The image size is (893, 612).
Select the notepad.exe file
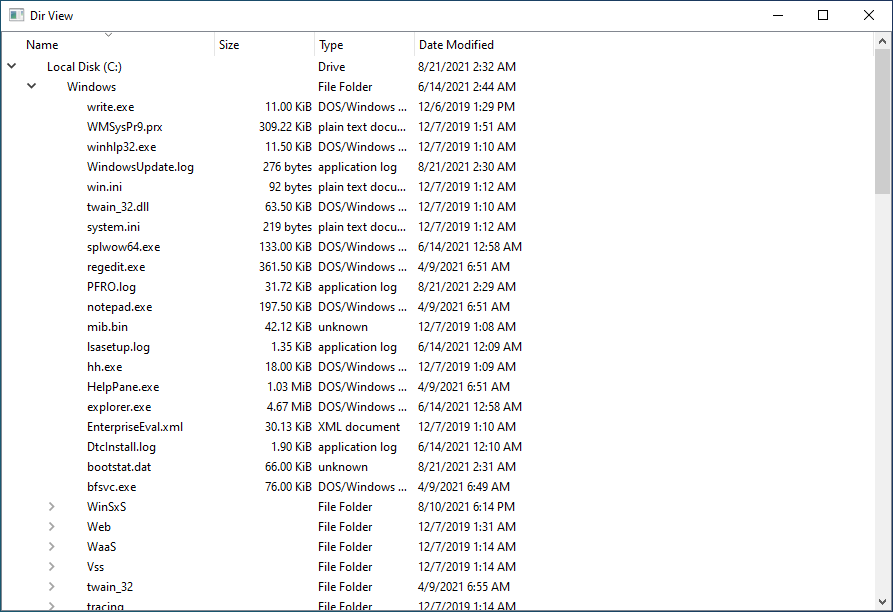pyautogui.click(x=119, y=306)
